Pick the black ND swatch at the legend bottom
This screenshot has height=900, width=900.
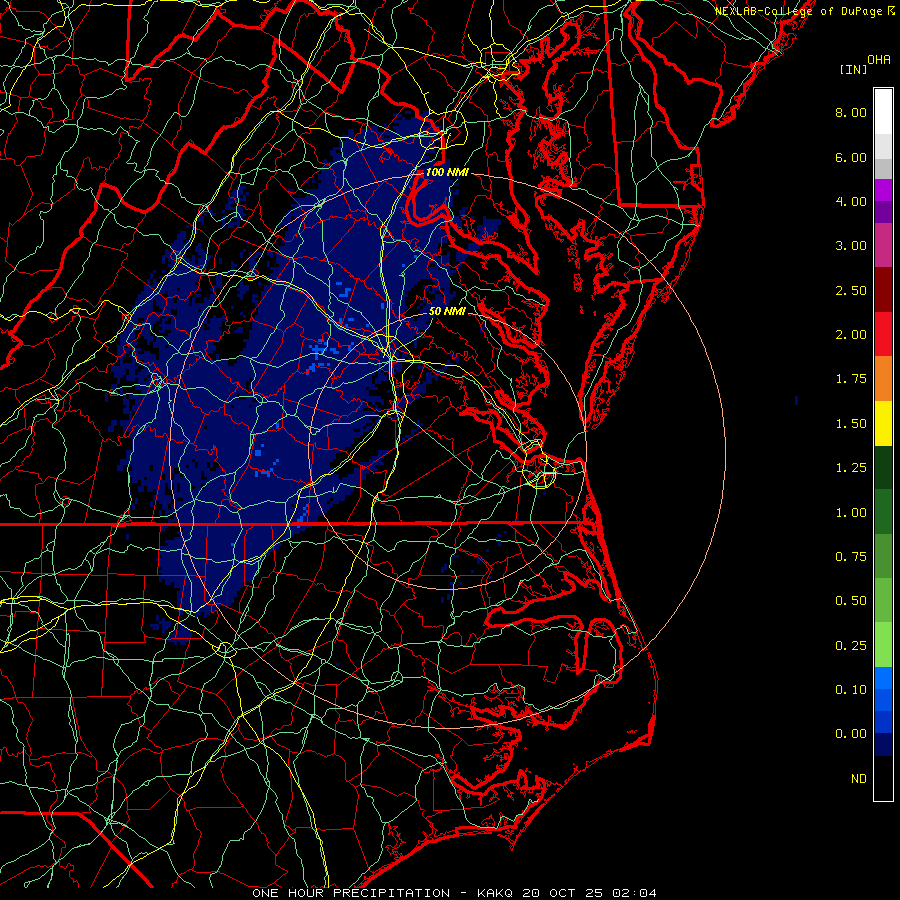click(883, 778)
